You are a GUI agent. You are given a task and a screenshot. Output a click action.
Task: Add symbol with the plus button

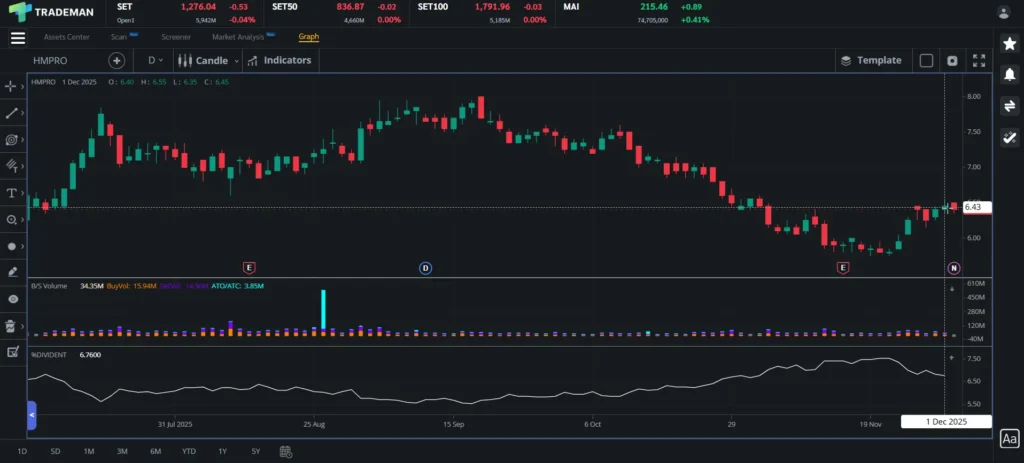pos(117,60)
